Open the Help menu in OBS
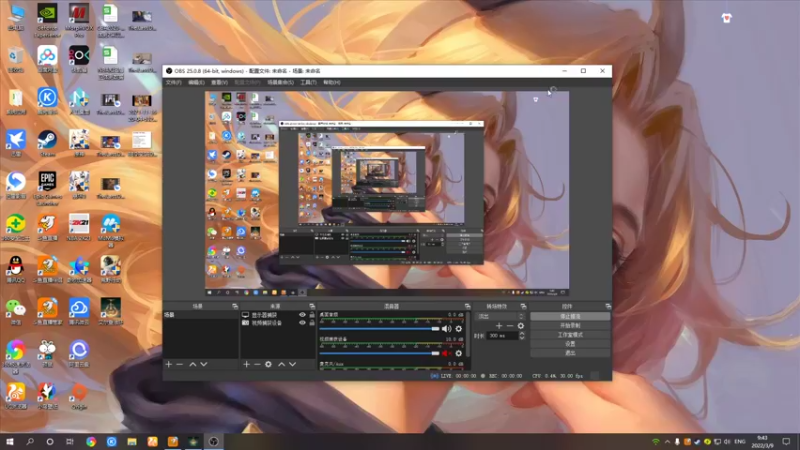800x450 pixels. pos(332,82)
